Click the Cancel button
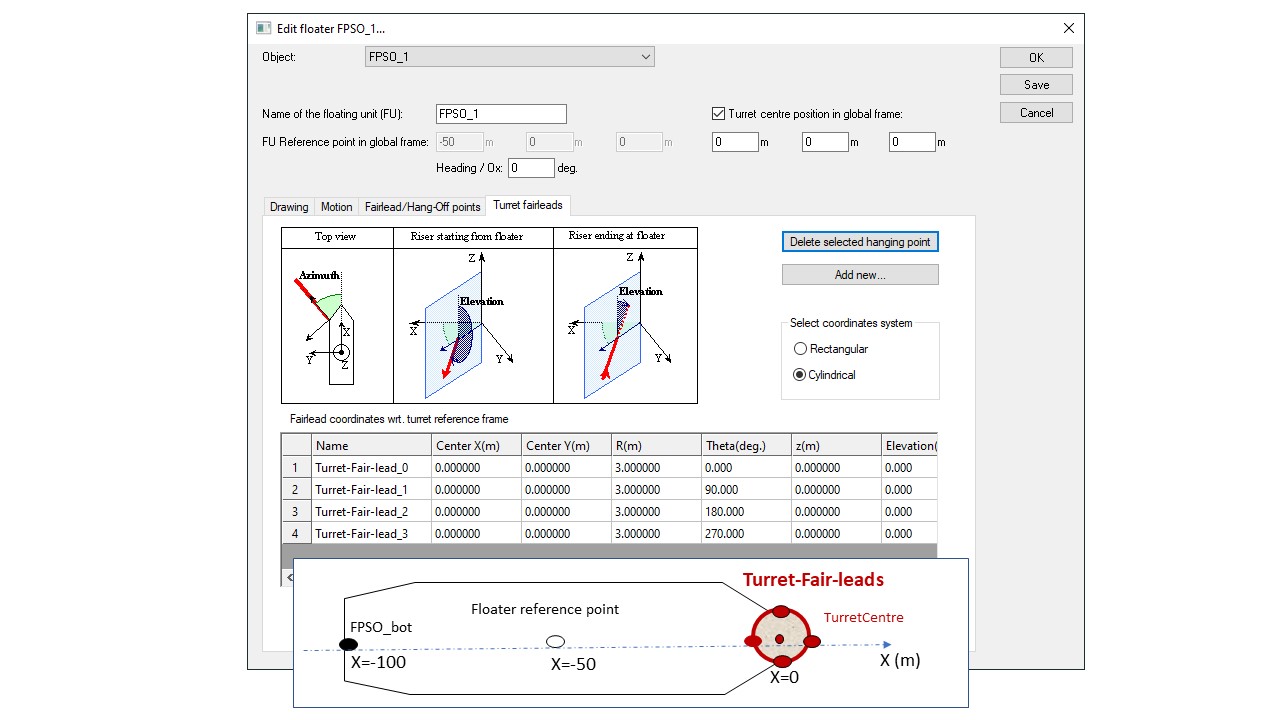The height and width of the screenshot is (720, 1280). pos(1036,113)
